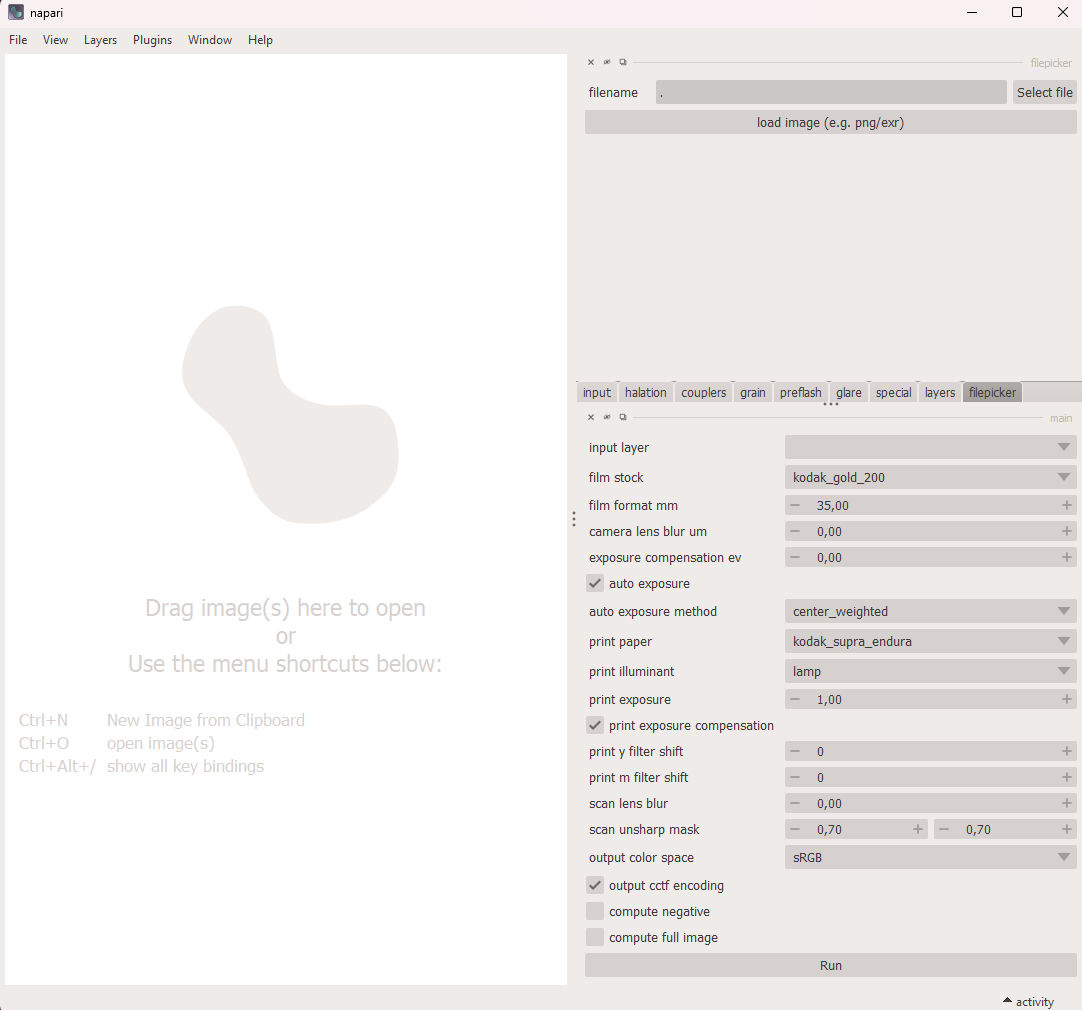The image size is (1082, 1010).
Task: Increase the print y filter shift
Action: tap(1067, 752)
